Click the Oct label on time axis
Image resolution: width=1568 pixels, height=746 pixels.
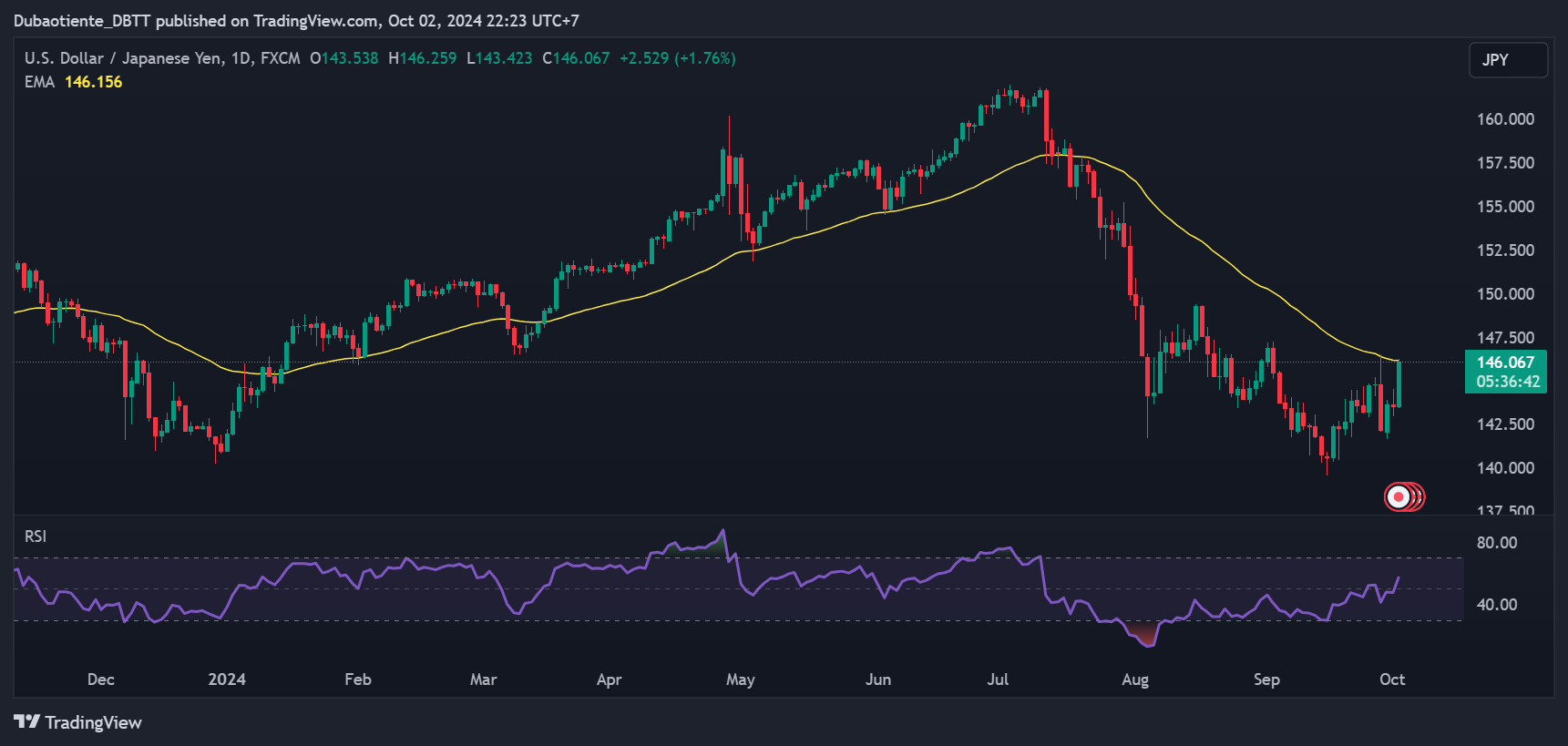(x=1392, y=680)
